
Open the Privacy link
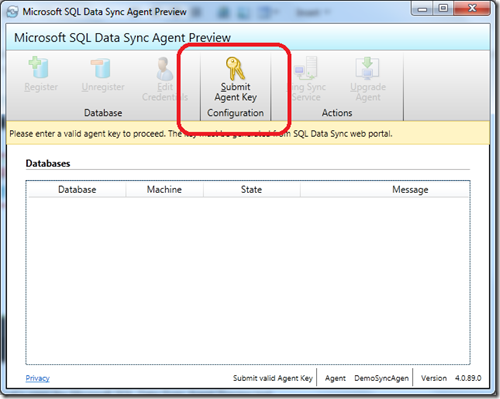click(x=38, y=378)
